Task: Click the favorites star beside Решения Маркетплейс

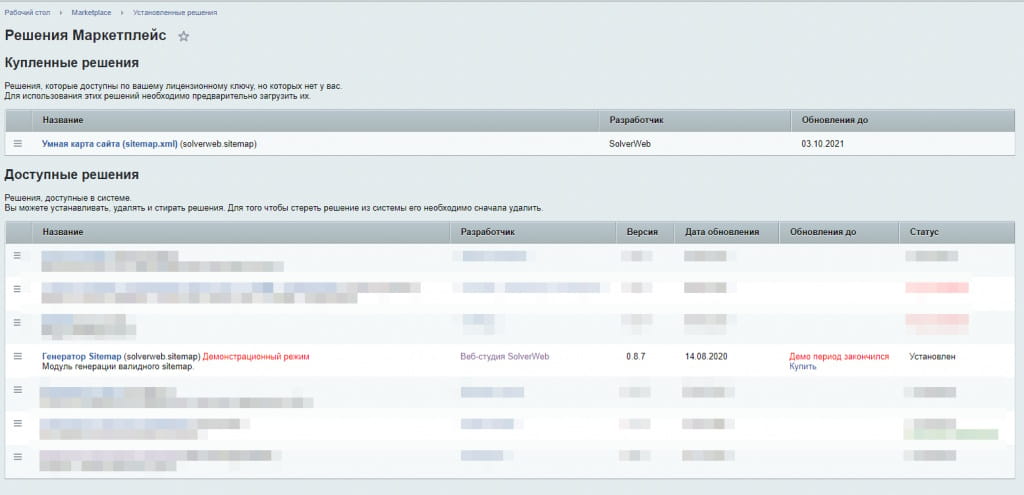Action: pyautogui.click(x=183, y=36)
